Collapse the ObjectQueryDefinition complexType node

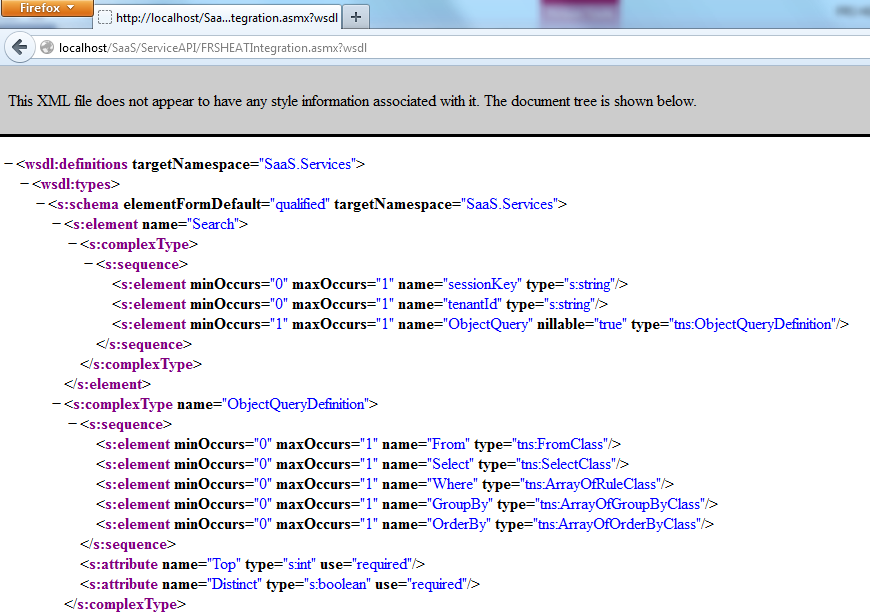tap(57, 404)
